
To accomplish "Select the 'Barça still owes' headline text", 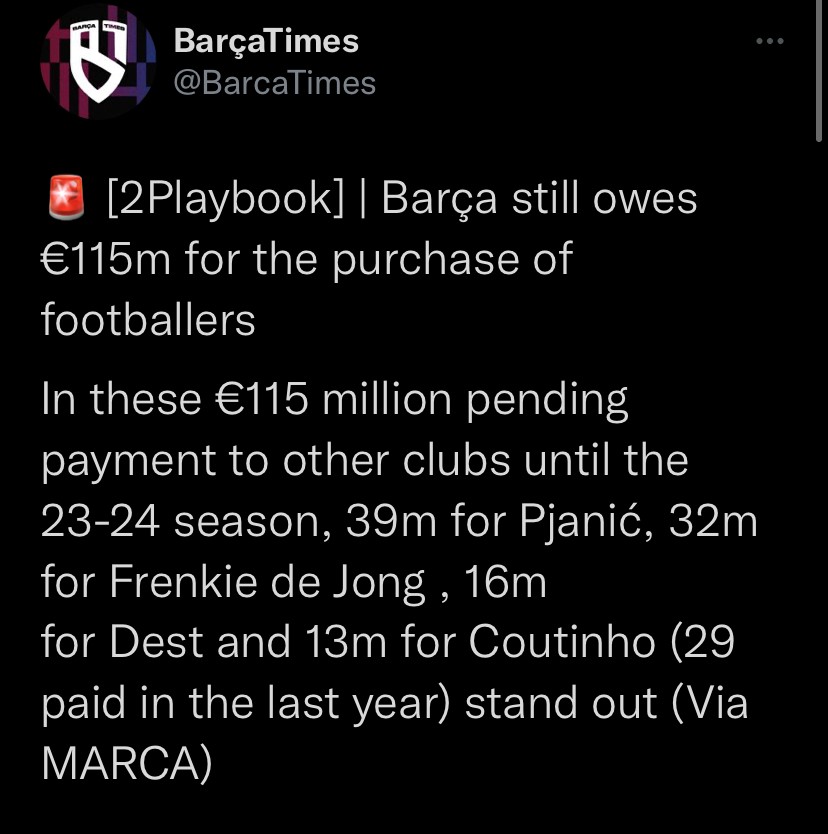I will tap(539, 199).
